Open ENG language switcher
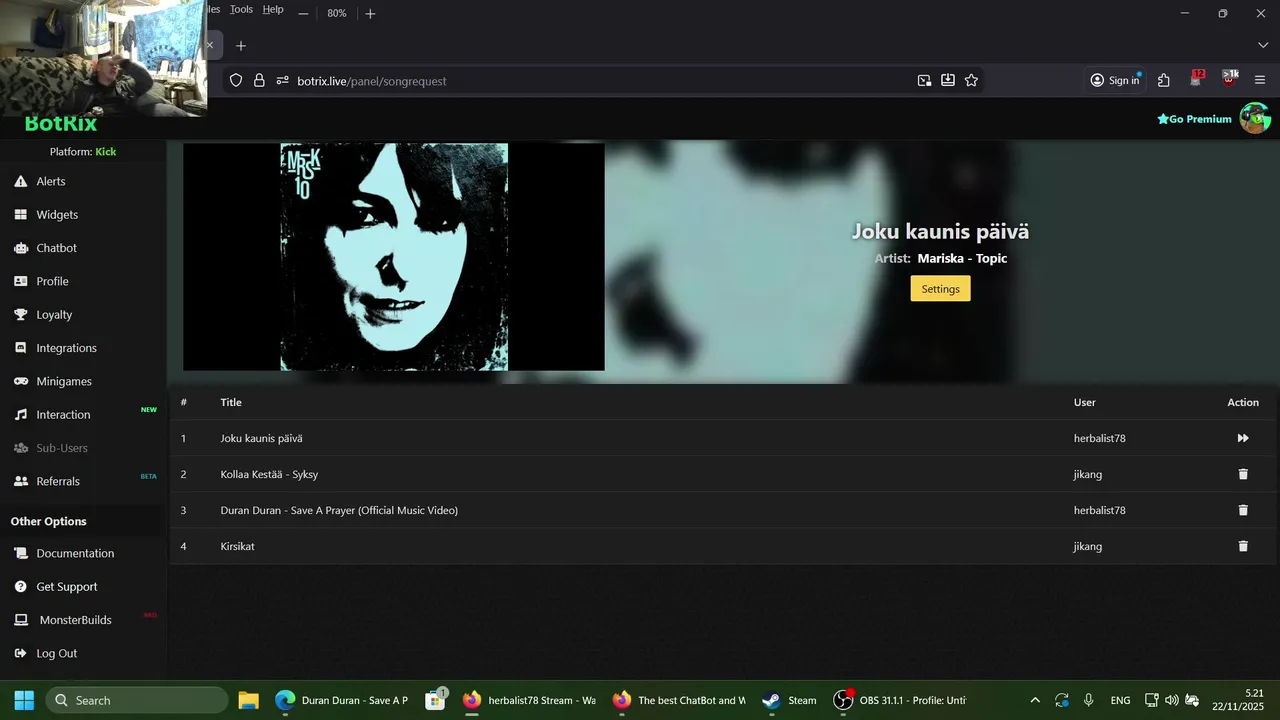 click(x=1120, y=700)
